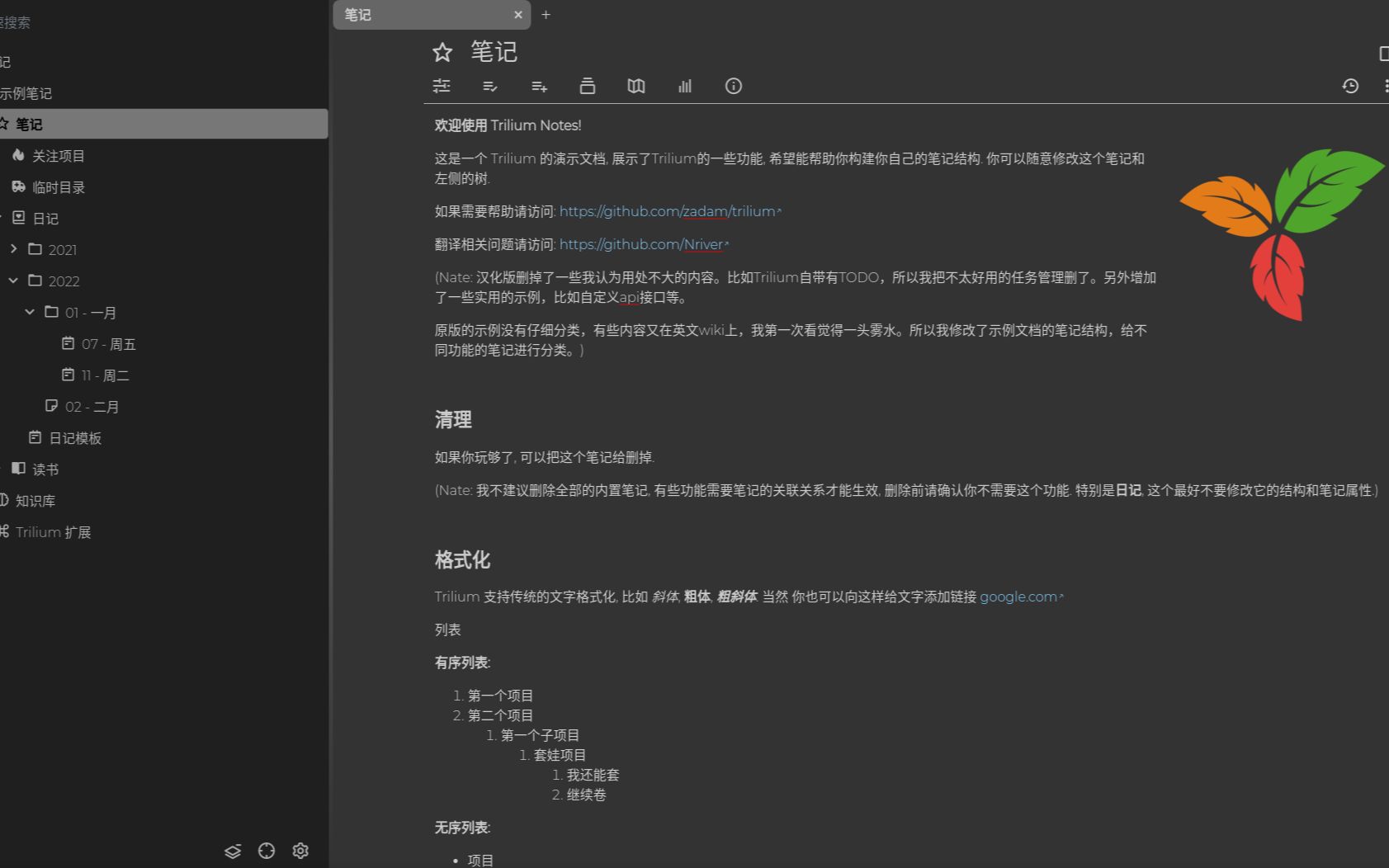Open the Note Paths archive icon
The height and width of the screenshot is (868, 1389).
tap(588, 86)
